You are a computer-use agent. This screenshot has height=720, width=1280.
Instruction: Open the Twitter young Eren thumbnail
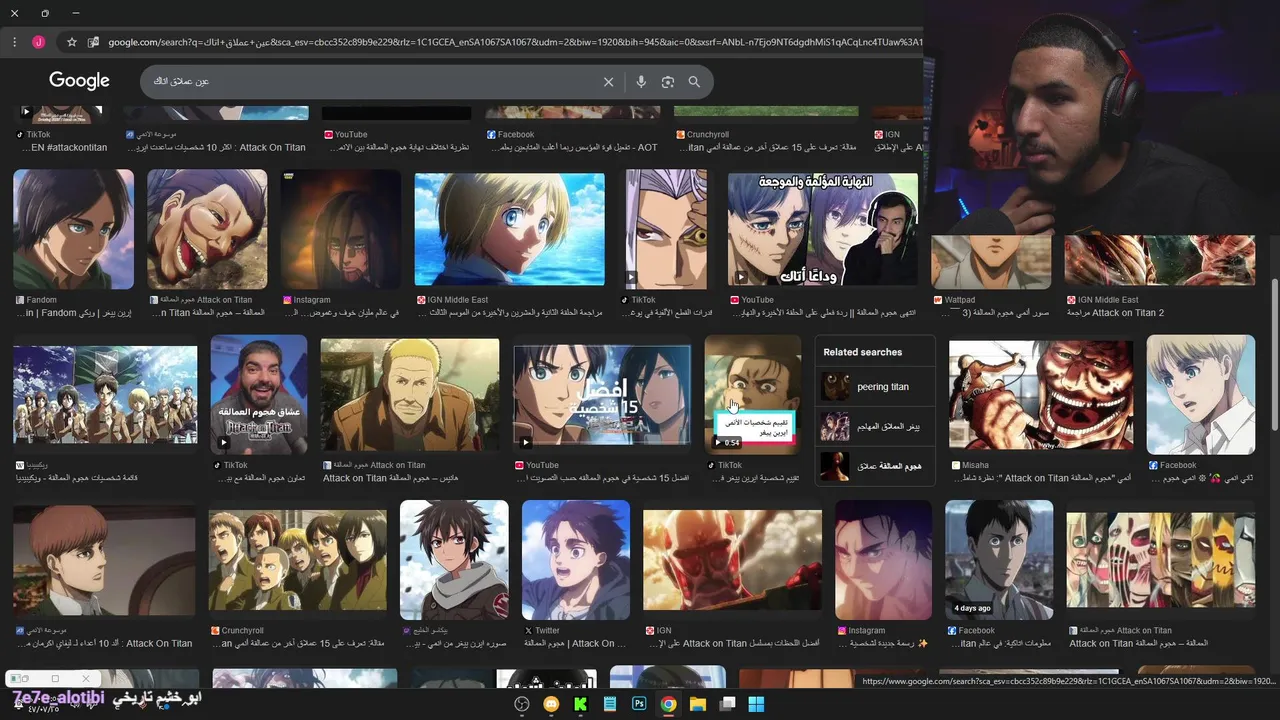576,560
